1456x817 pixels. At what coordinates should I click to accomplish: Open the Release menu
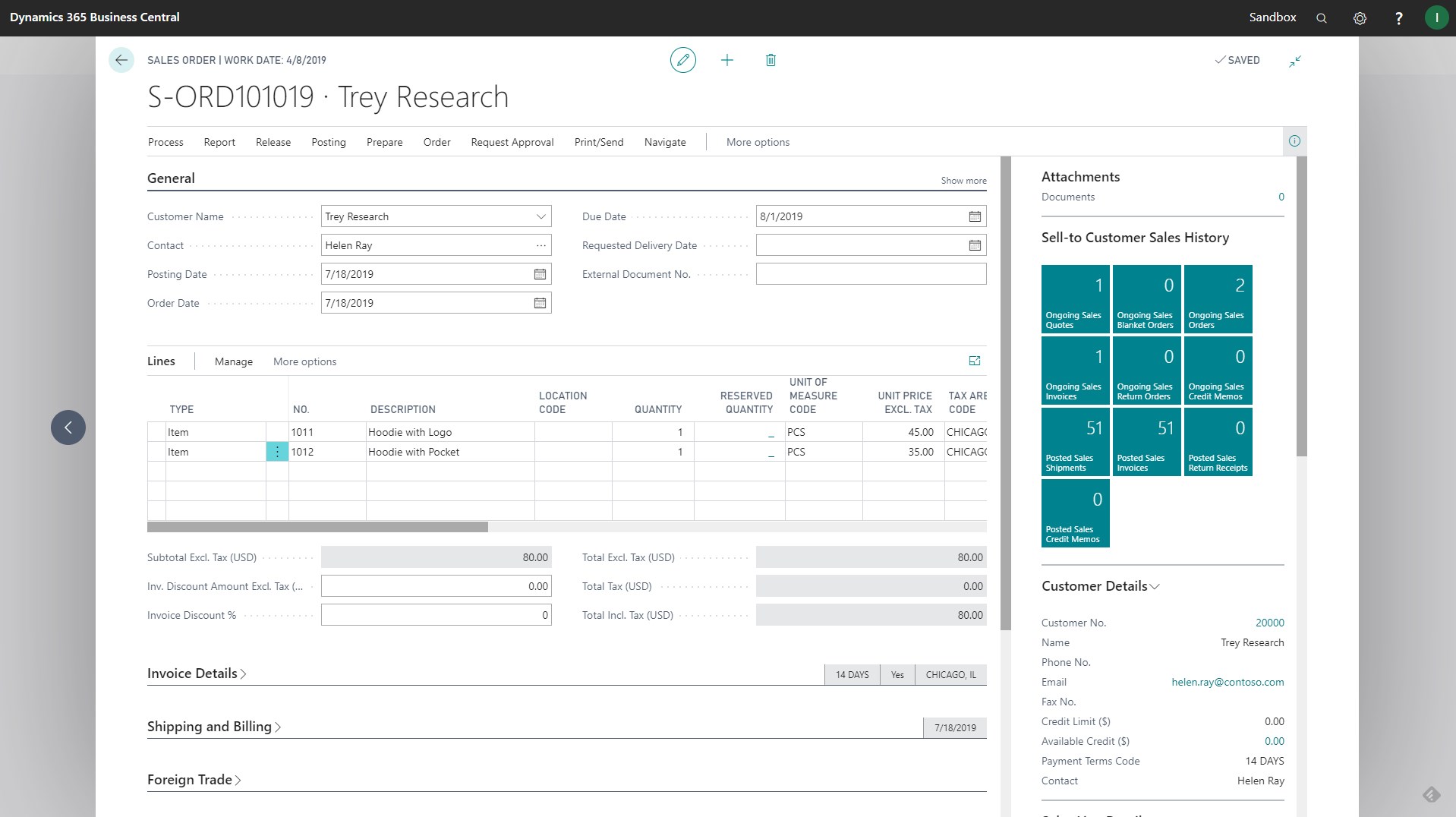click(273, 142)
